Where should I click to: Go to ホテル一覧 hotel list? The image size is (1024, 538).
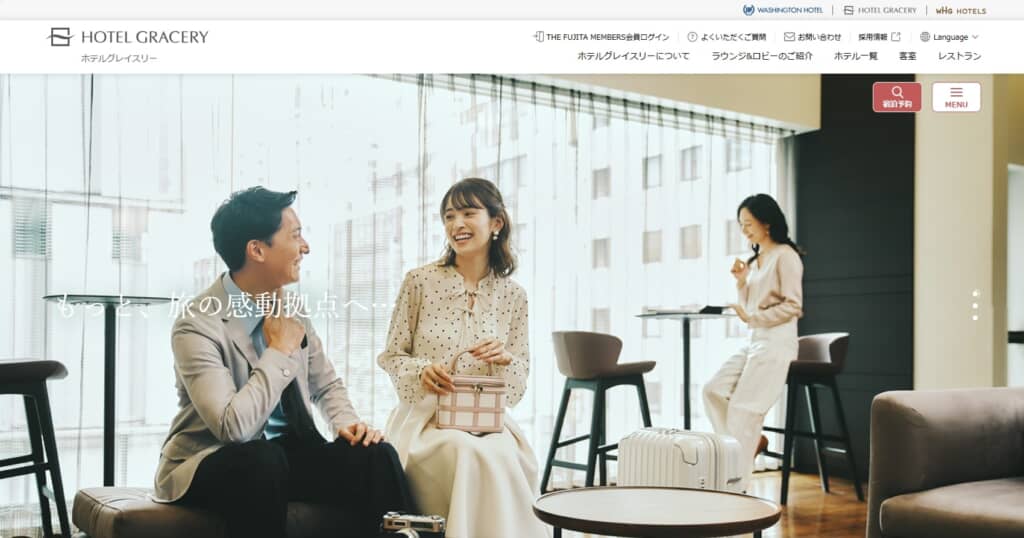(x=855, y=56)
